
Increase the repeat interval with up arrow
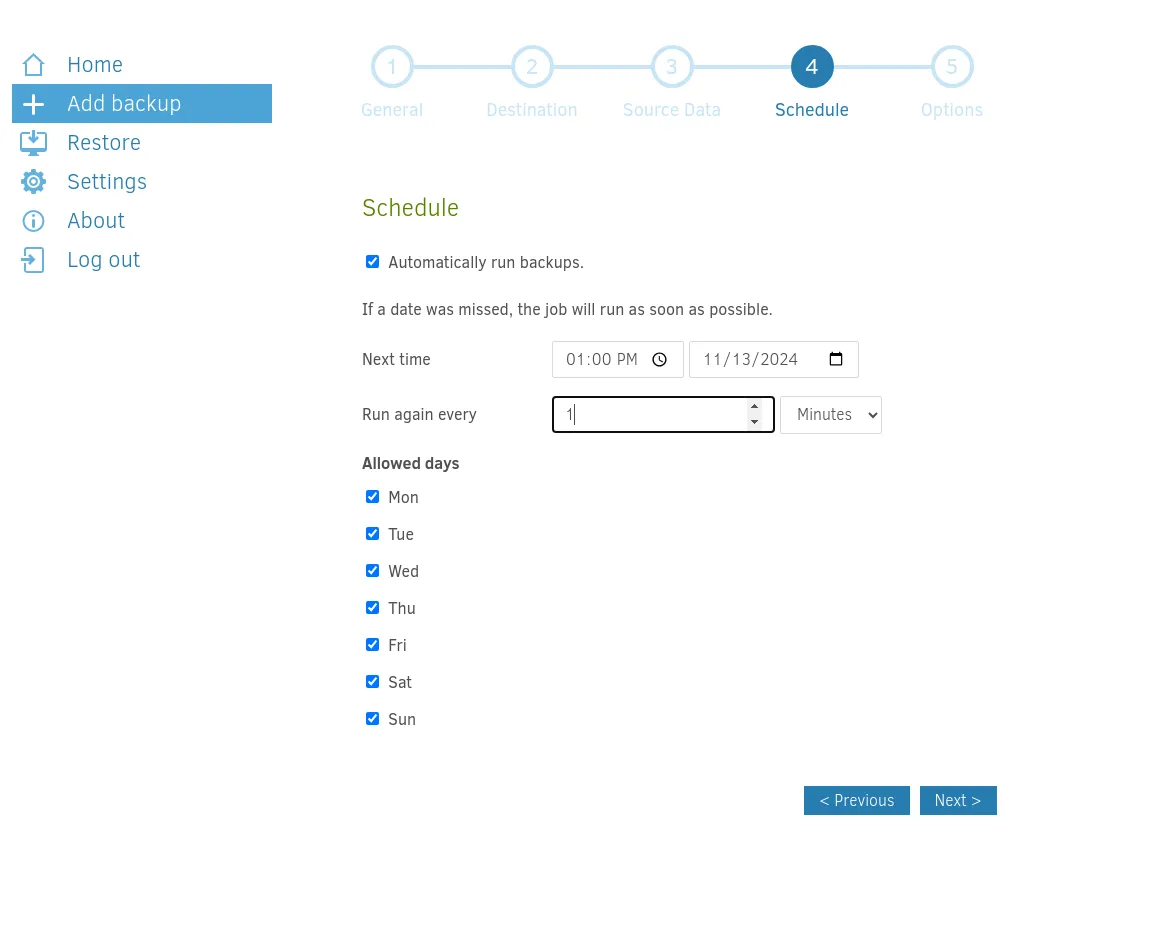(x=754, y=407)
